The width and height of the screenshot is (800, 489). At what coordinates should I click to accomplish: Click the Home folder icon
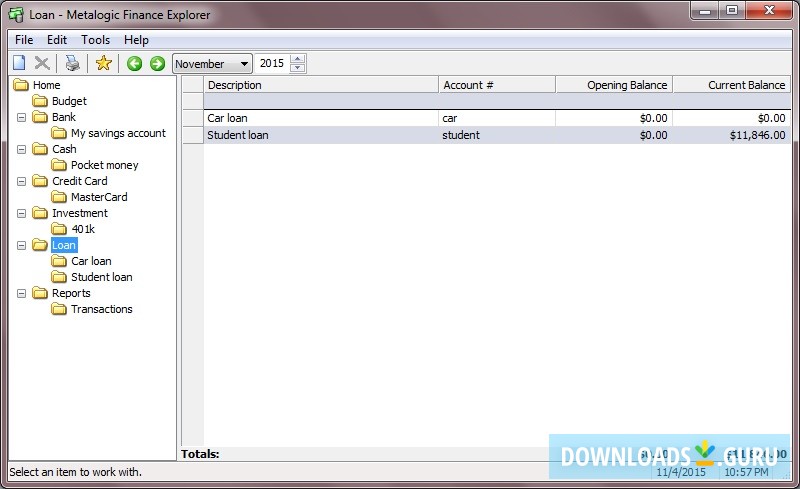click(21, 85)
